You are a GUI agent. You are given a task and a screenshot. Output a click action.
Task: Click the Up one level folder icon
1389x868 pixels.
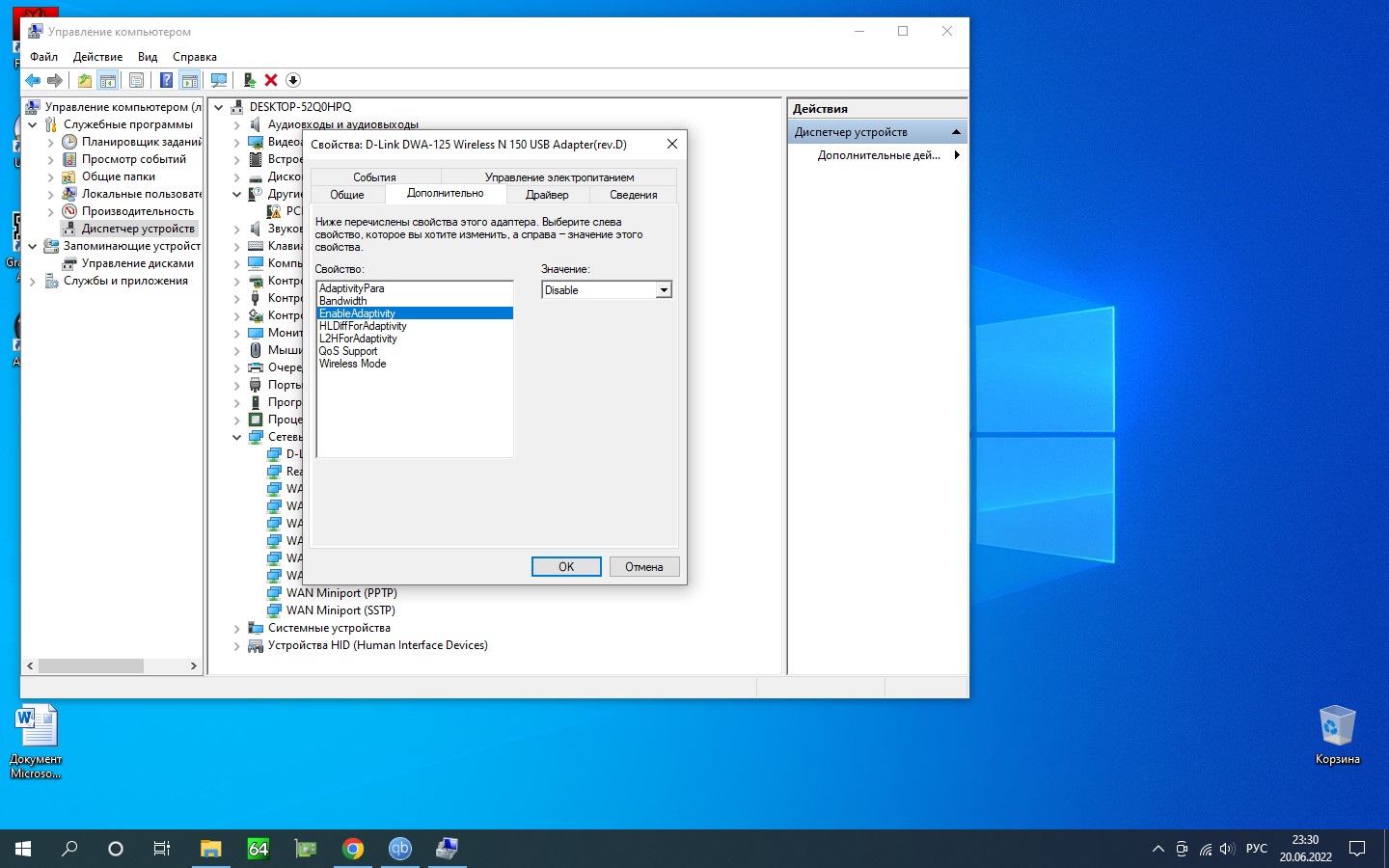click(x=85, y=80)
